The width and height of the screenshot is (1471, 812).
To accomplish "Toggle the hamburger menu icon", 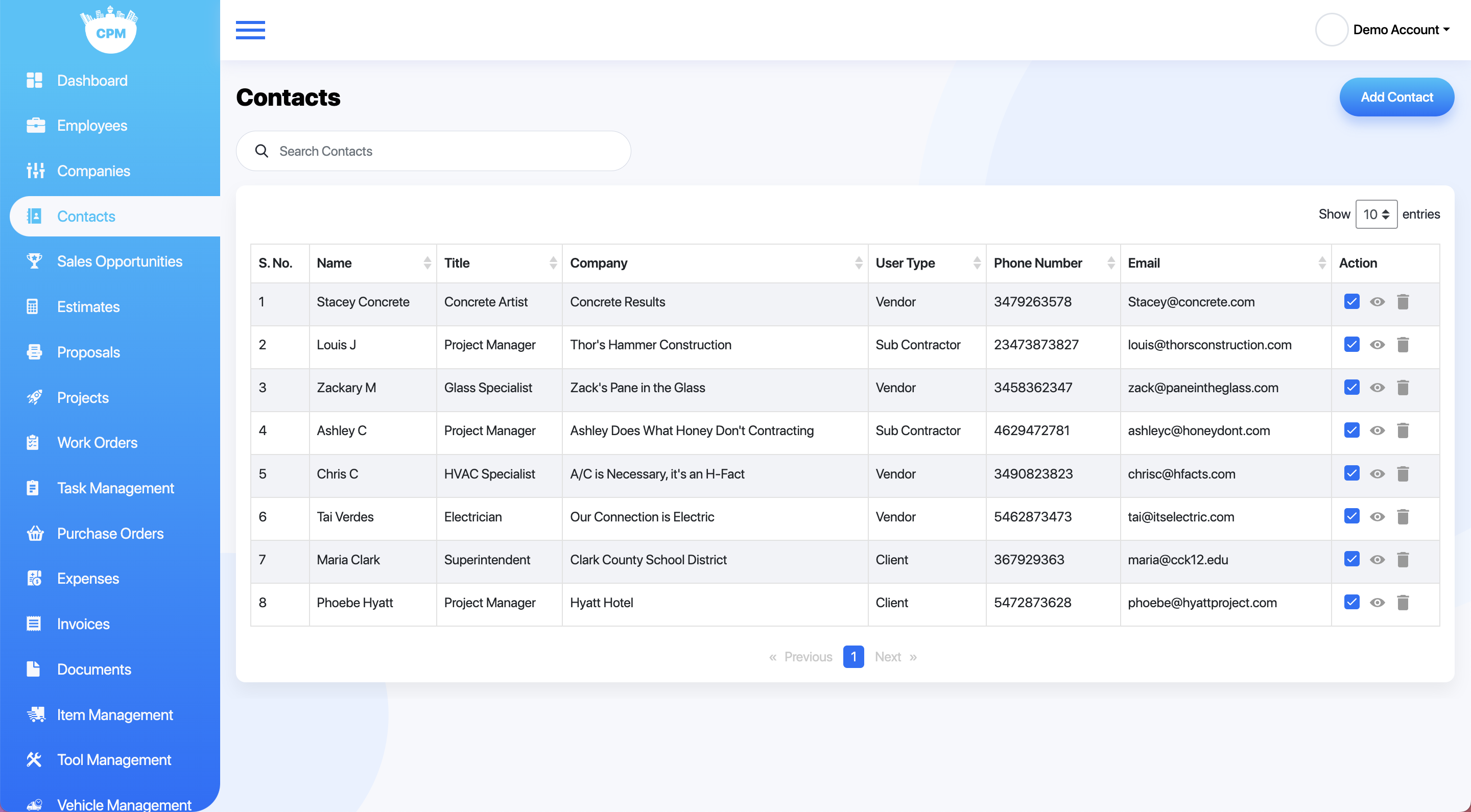I will (250, 30).
